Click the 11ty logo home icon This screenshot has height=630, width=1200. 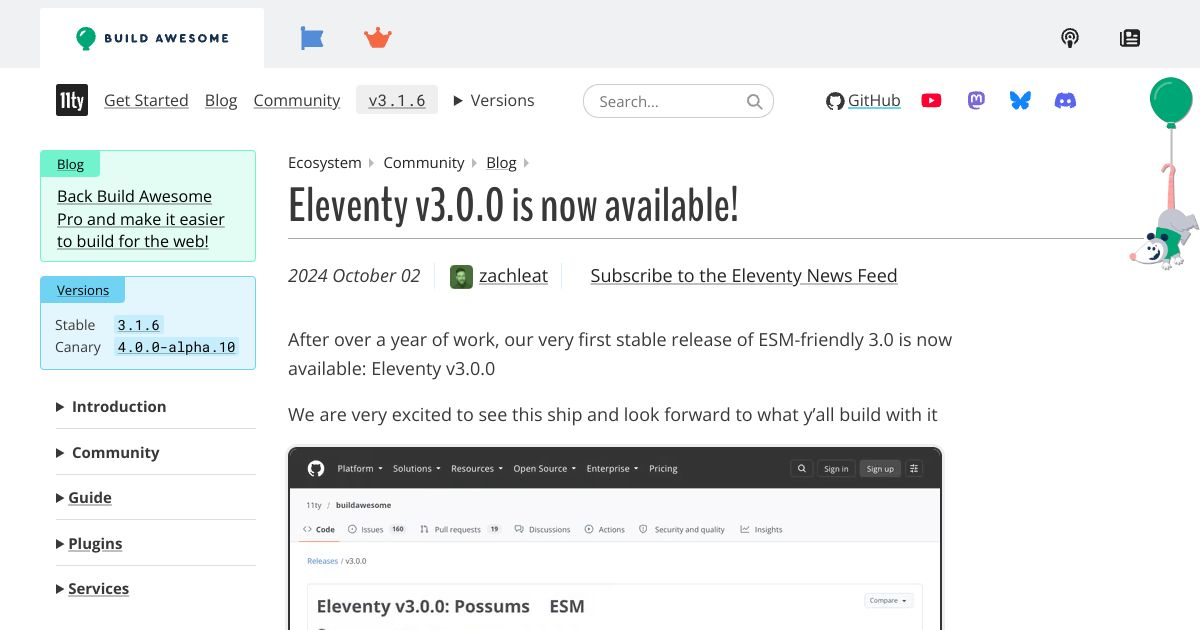72,100
